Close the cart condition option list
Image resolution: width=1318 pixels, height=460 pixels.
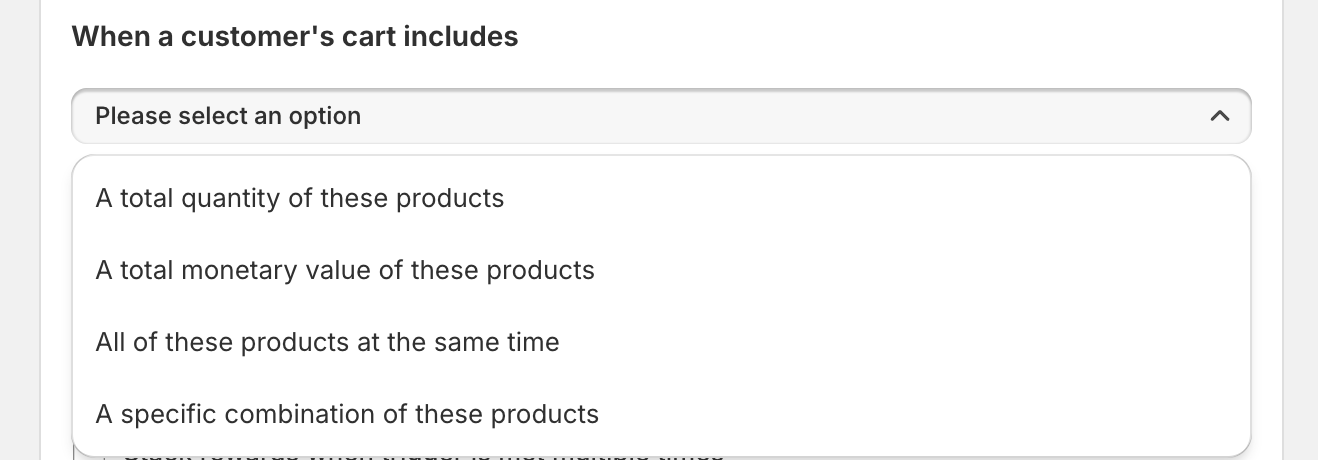tap(1219, 116)
